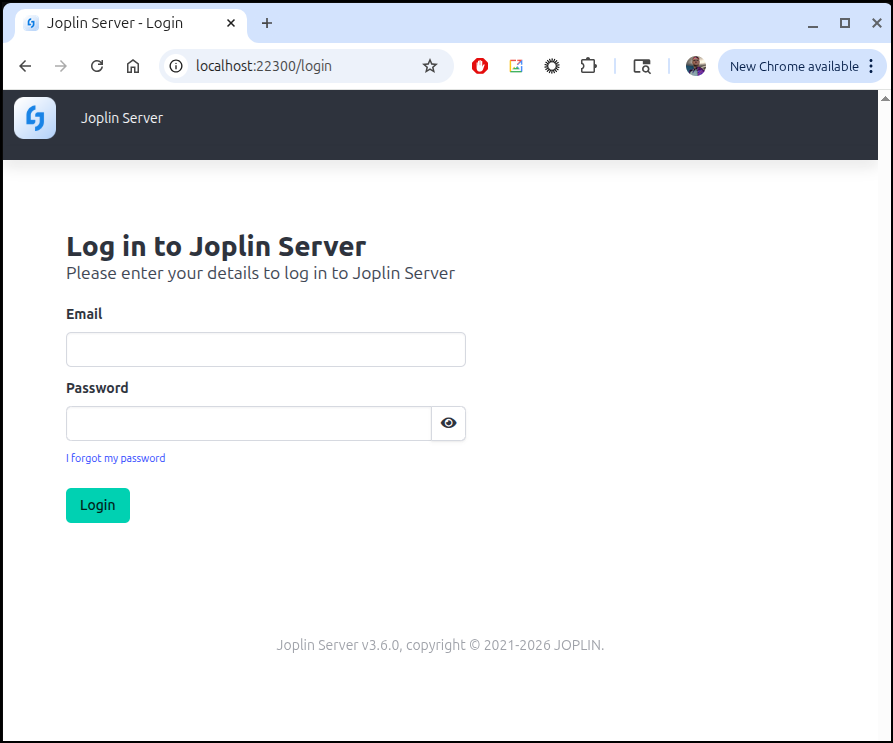
Task: Bookmark this page with the star icon
Action: tap(430, 66)
